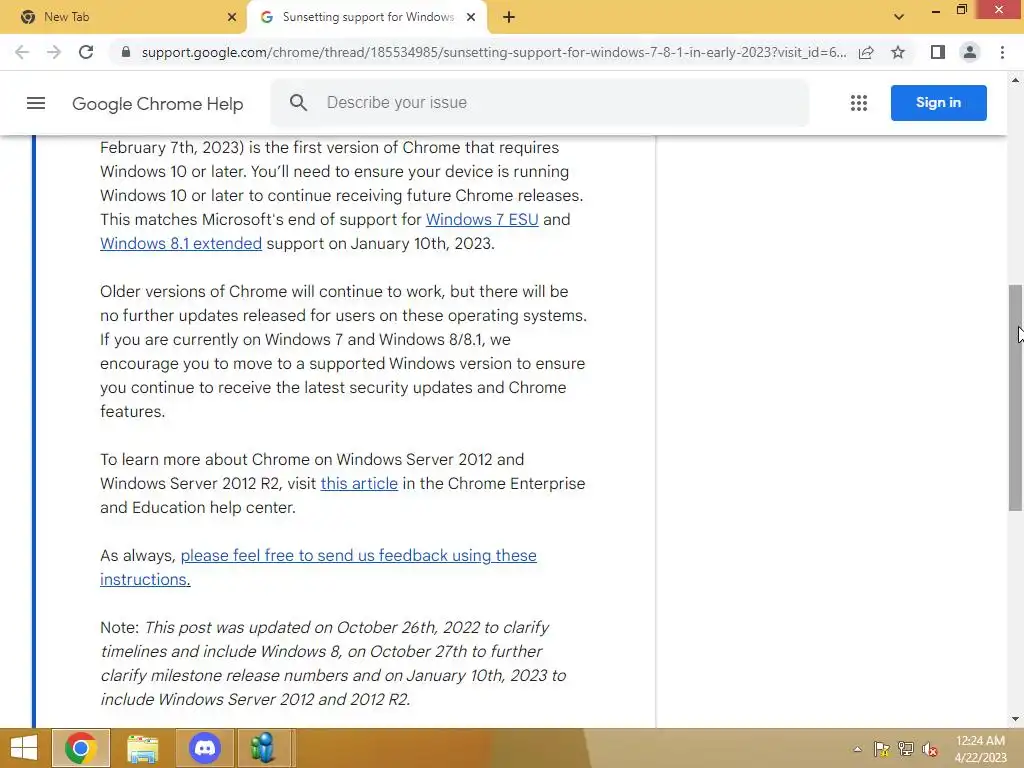Click the search magnifier icon

298,103
